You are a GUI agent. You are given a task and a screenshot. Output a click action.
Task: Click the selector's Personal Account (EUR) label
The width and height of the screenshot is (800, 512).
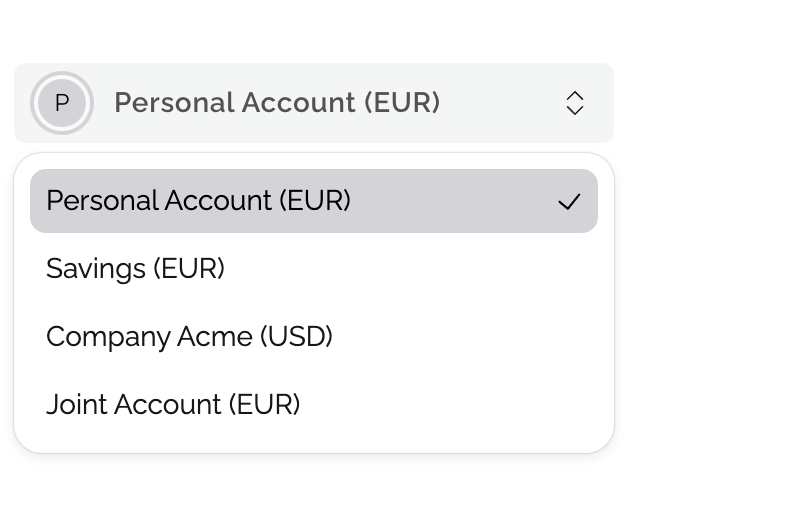277,103
